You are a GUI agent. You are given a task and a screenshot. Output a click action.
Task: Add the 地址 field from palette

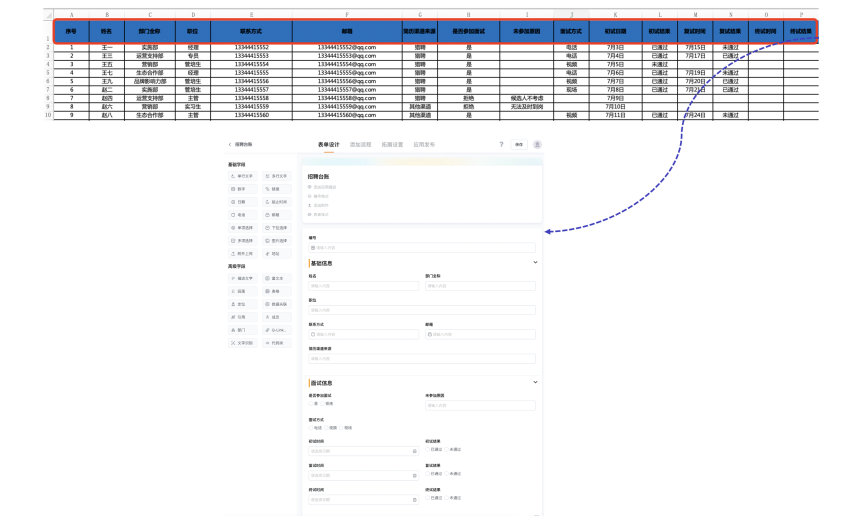(277, 254)
